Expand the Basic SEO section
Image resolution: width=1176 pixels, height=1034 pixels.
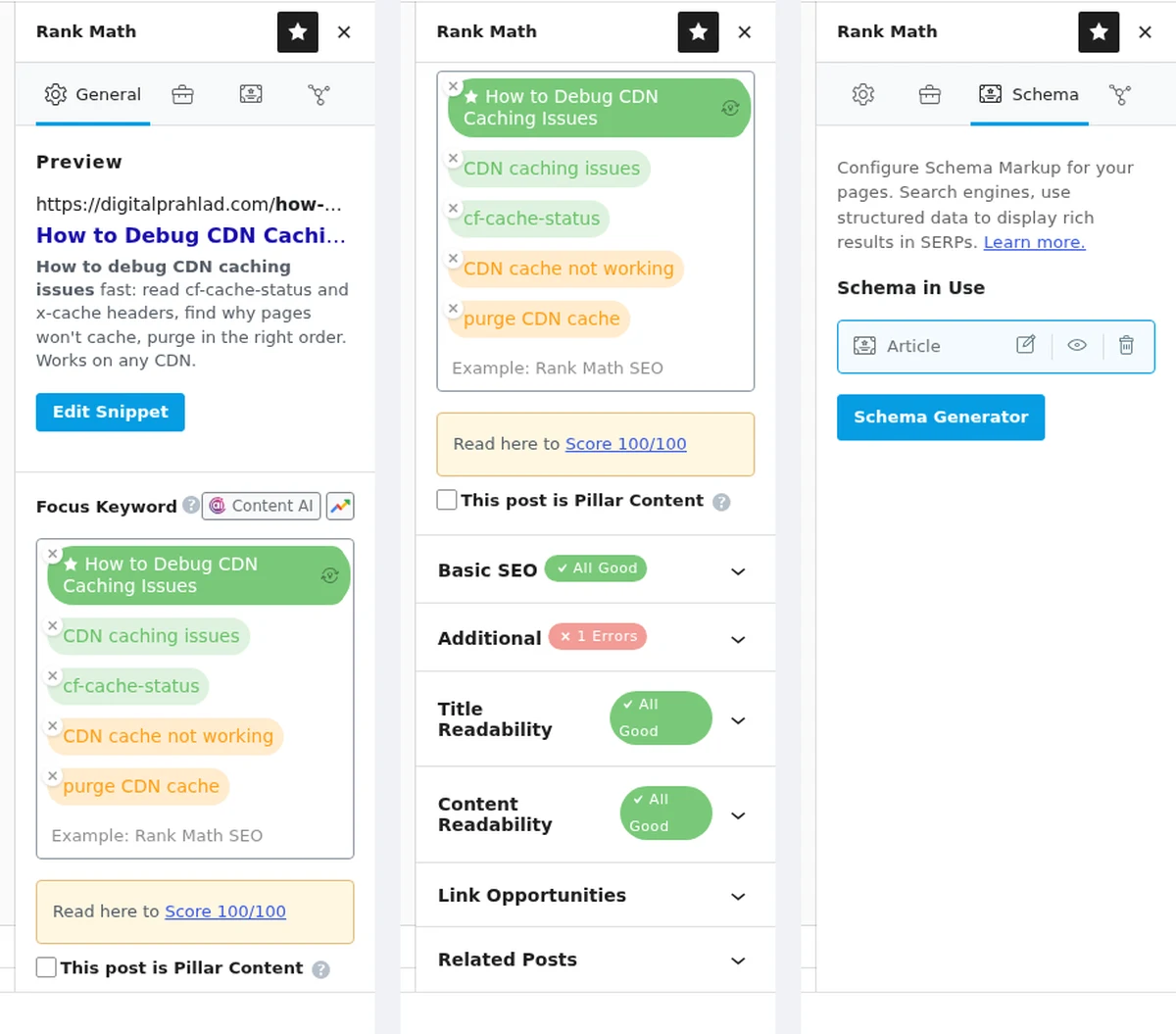tap(595, 569)
